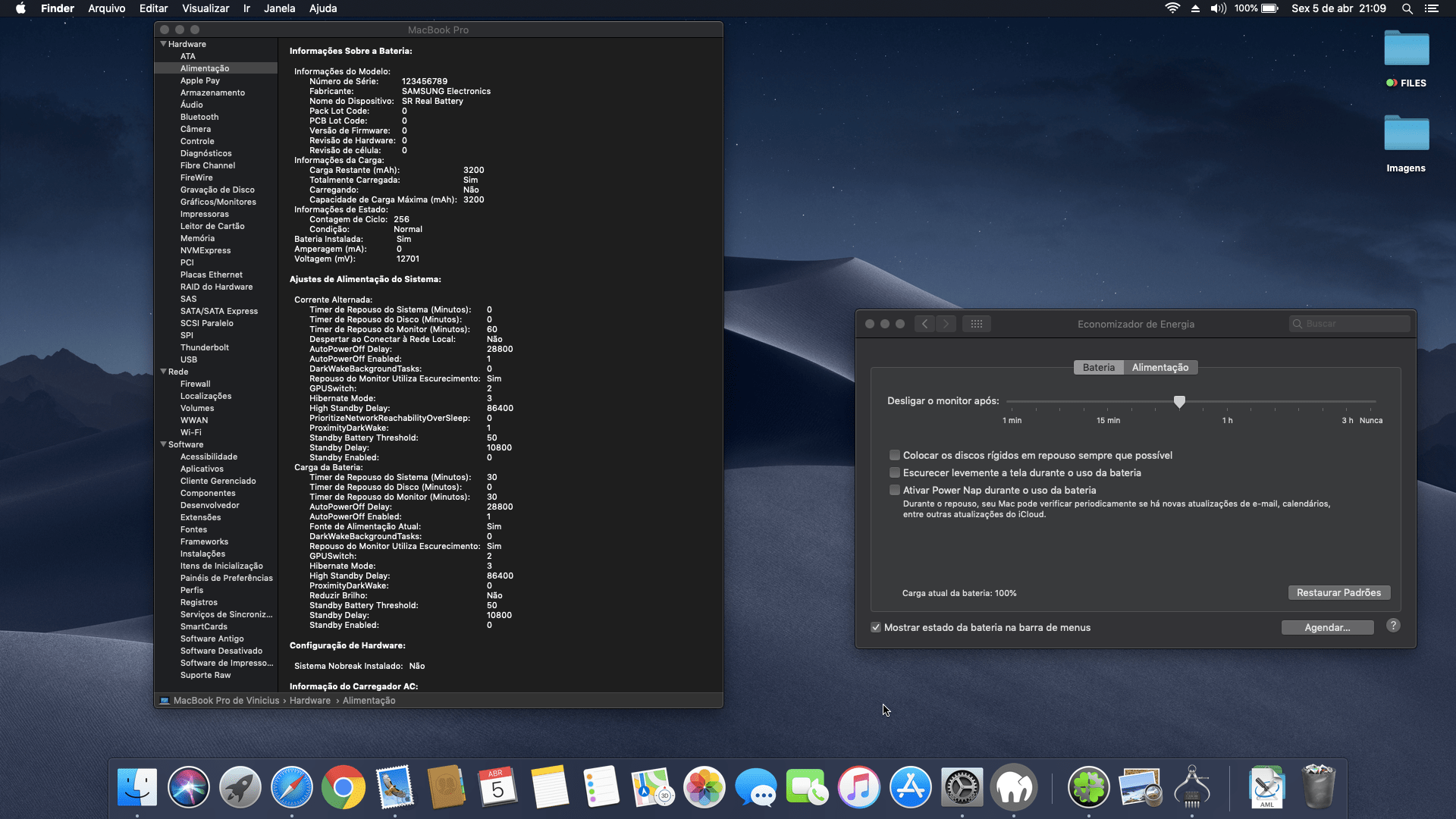Screen dimensions: 1456x819
Task: Open Spotlight search magnifier in menu bar
Action: 1407,8
